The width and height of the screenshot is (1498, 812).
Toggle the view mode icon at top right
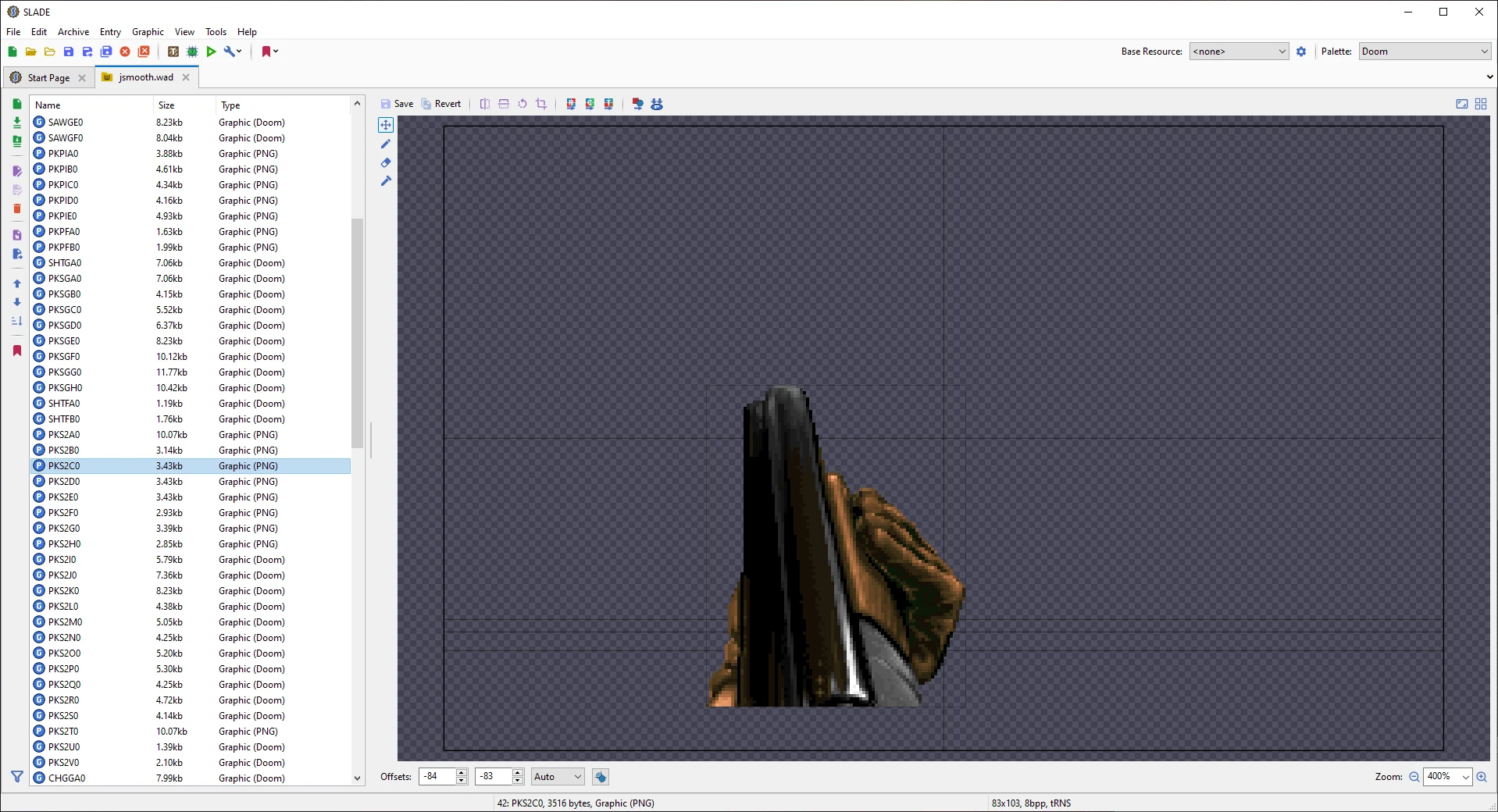[1462, 104]
